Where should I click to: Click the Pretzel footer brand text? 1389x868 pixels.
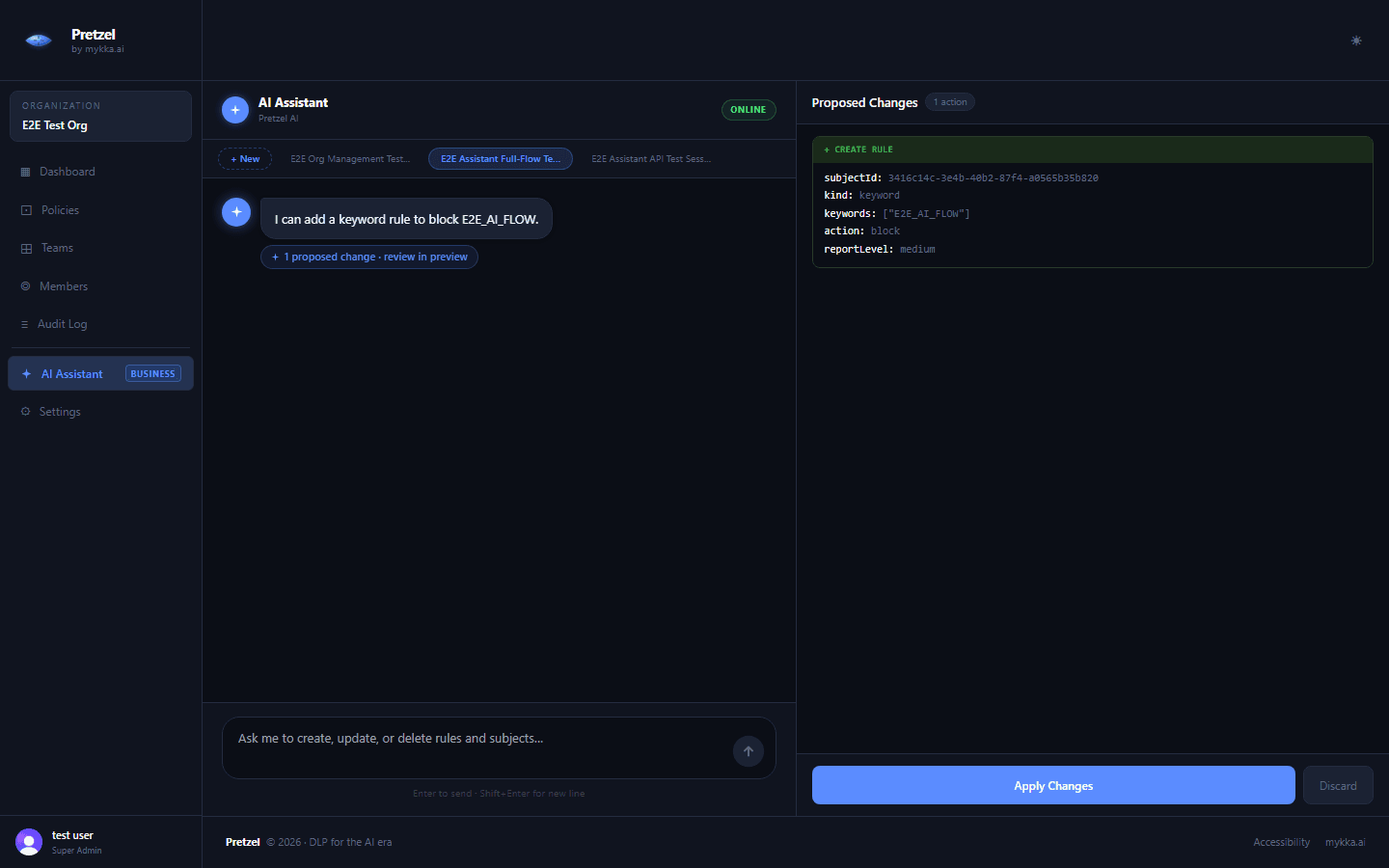pos(243,842)
